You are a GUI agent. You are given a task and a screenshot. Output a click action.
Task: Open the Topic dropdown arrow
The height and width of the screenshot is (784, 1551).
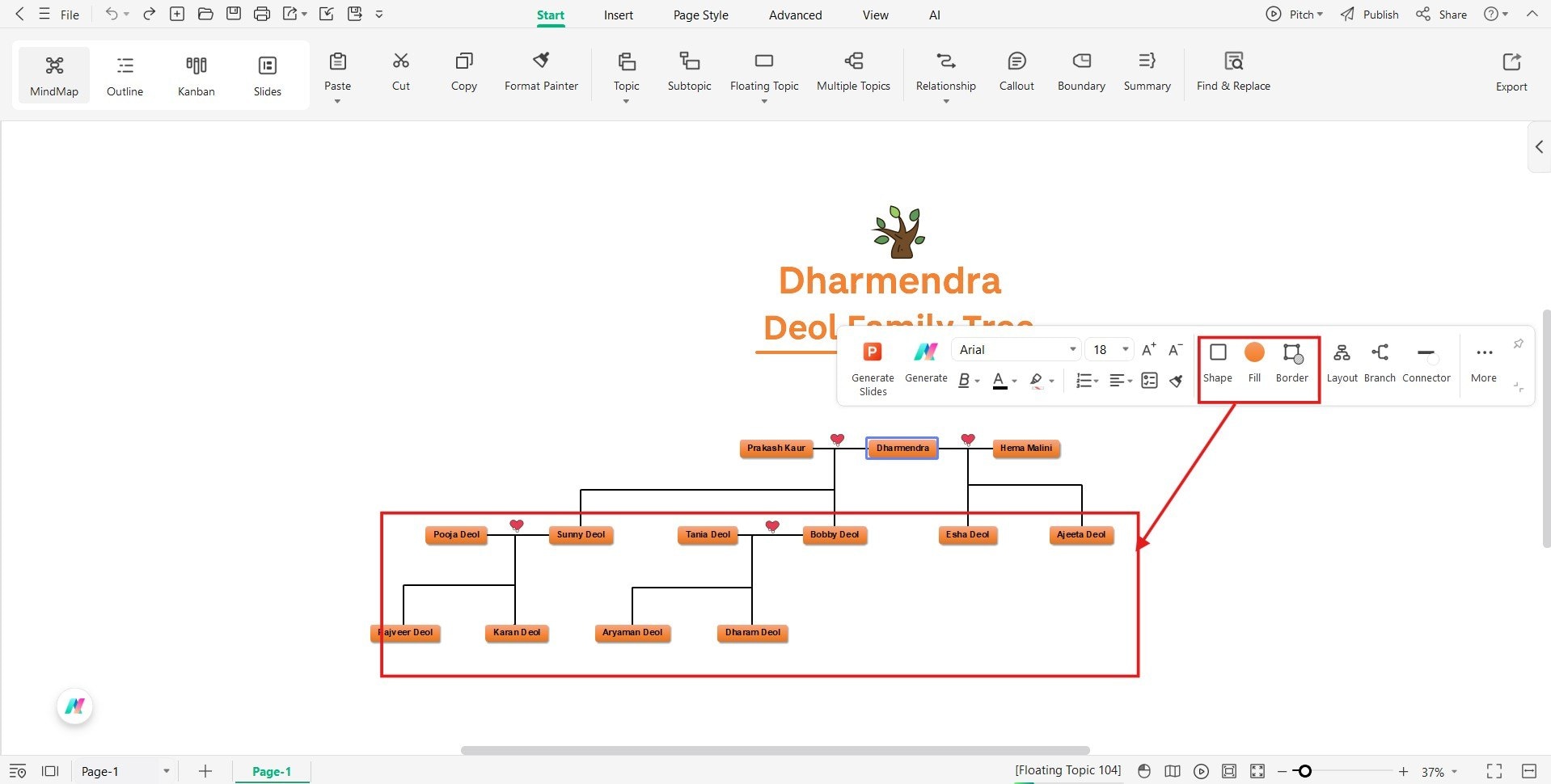coord(625,100)
